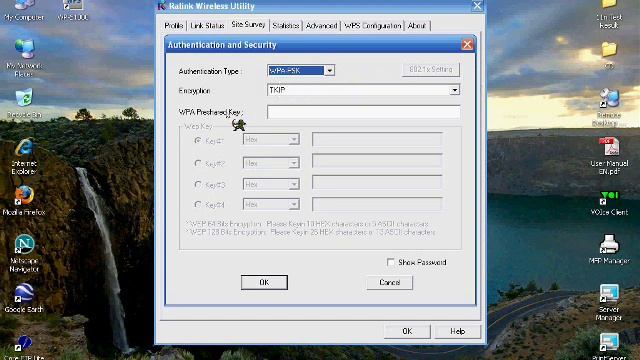Switch to the Profile tab
Screen dimensions: 640x360
(x=173, y=25)
